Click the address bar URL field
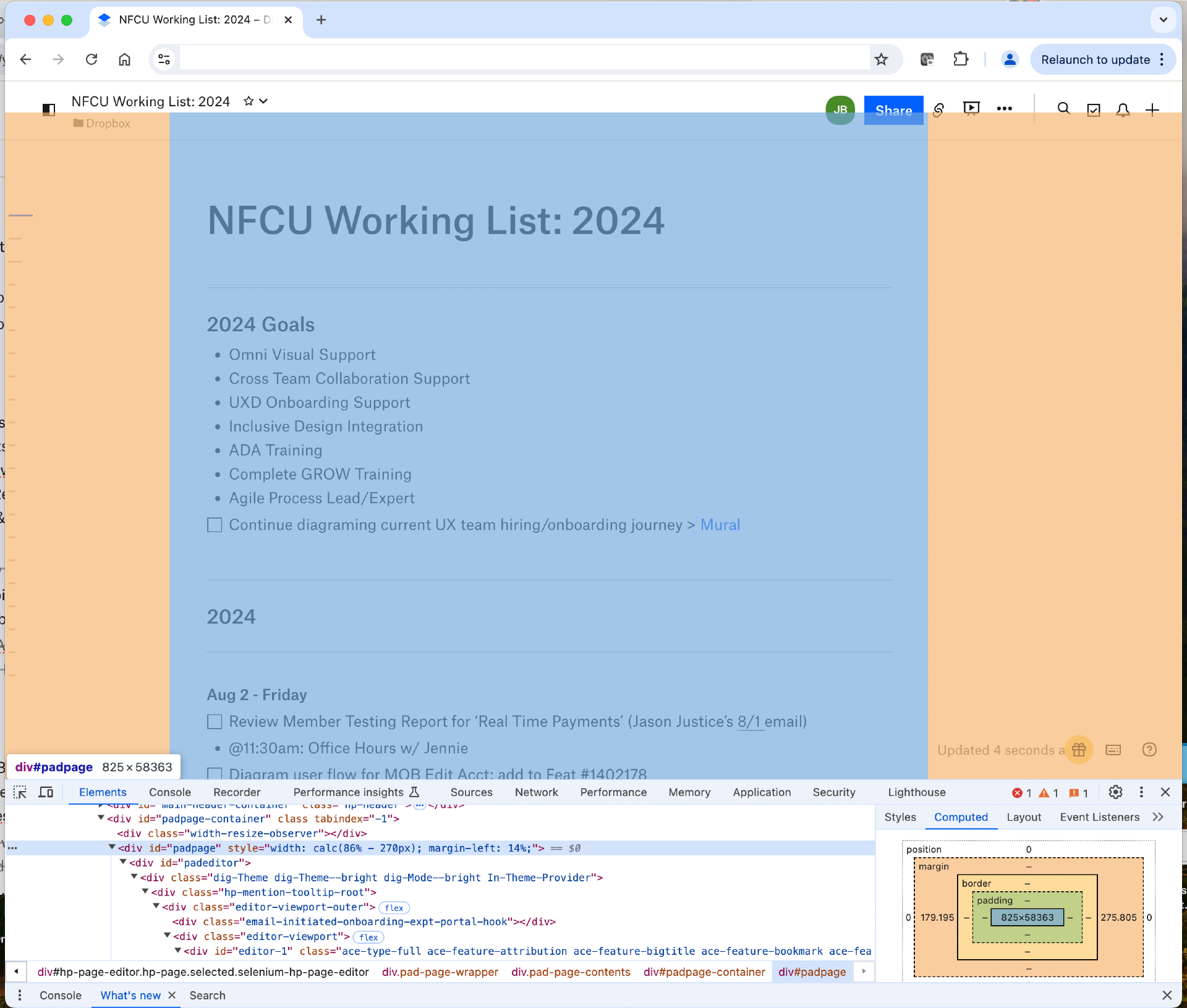Viewport: 1187px width, 1008px height. pos(524,59)
